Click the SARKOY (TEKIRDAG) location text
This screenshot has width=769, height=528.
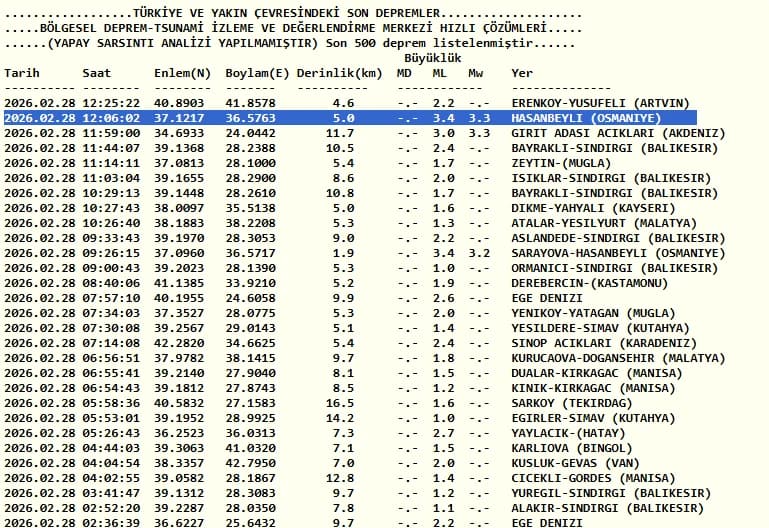click(x=572, y=403)
